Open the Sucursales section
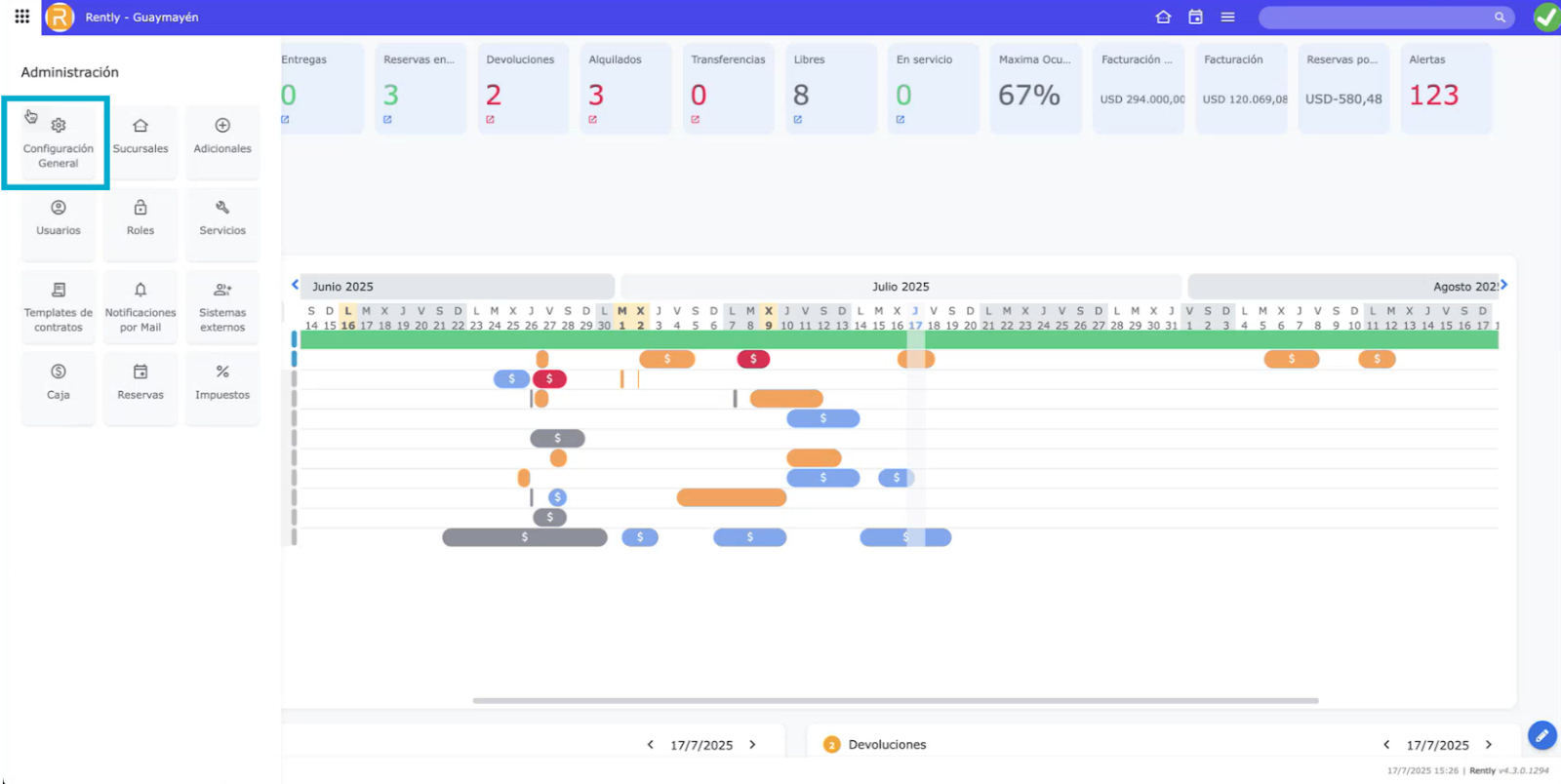 140,137
